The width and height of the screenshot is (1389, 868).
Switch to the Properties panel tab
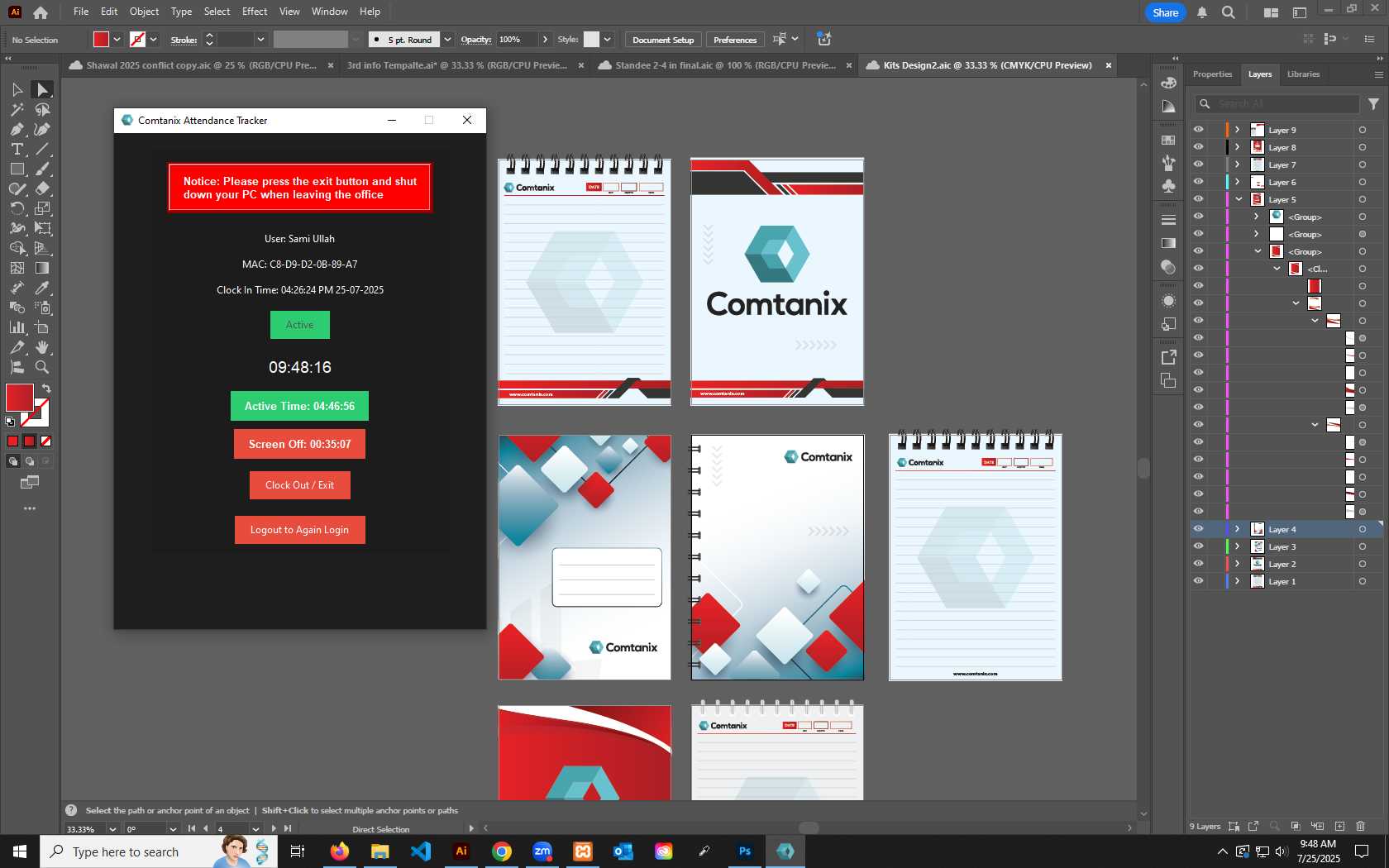[x=1212, y=74]
